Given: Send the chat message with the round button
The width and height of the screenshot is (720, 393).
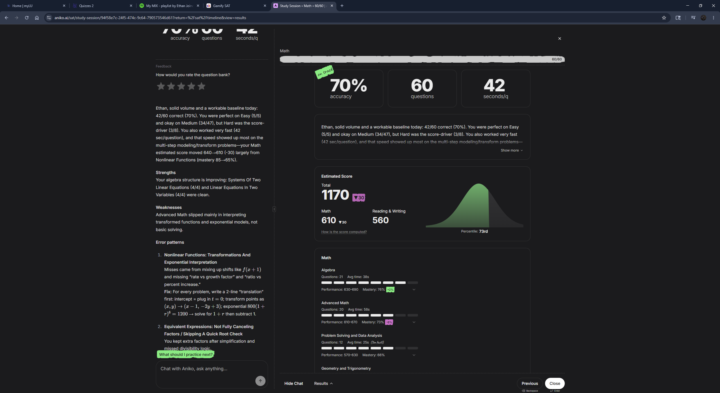Looking at the screenshot, I should 260,381.
